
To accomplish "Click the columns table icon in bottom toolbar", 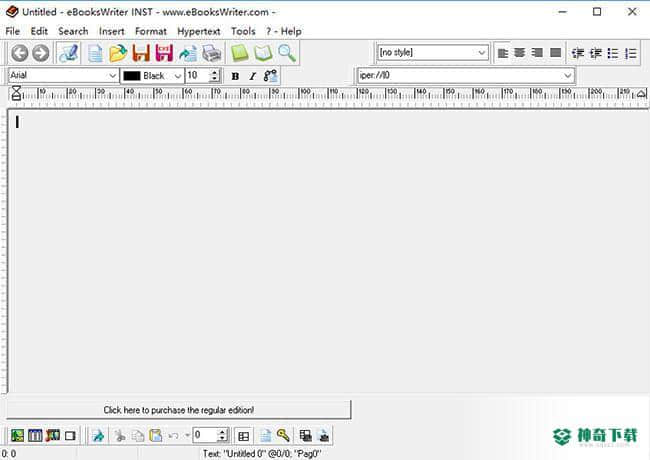I will click(35, 436).
